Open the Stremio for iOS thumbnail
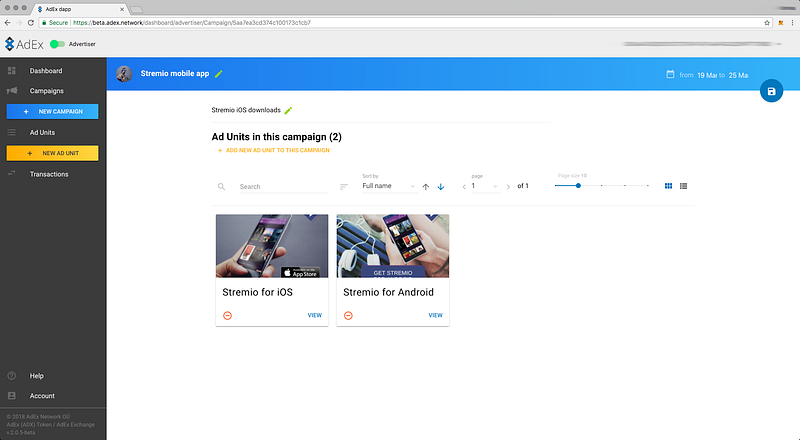800x440 pixels. pos(272,246)
